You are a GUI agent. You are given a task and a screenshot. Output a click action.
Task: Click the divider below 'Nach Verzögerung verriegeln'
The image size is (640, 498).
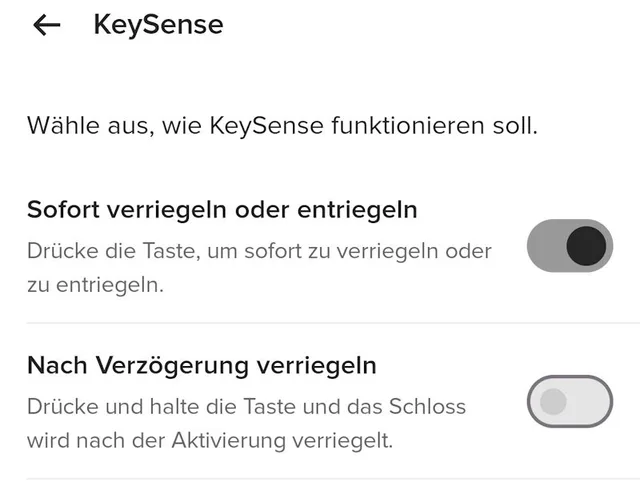[x=320, y=479]
